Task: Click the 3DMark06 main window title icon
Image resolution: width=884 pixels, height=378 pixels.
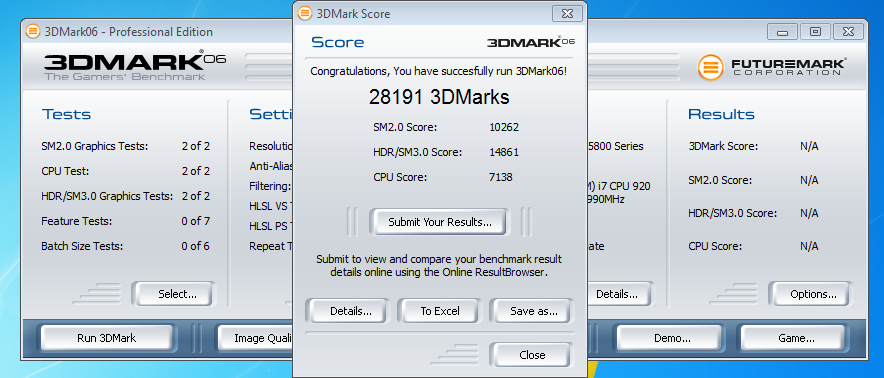Action: point(33,32)
